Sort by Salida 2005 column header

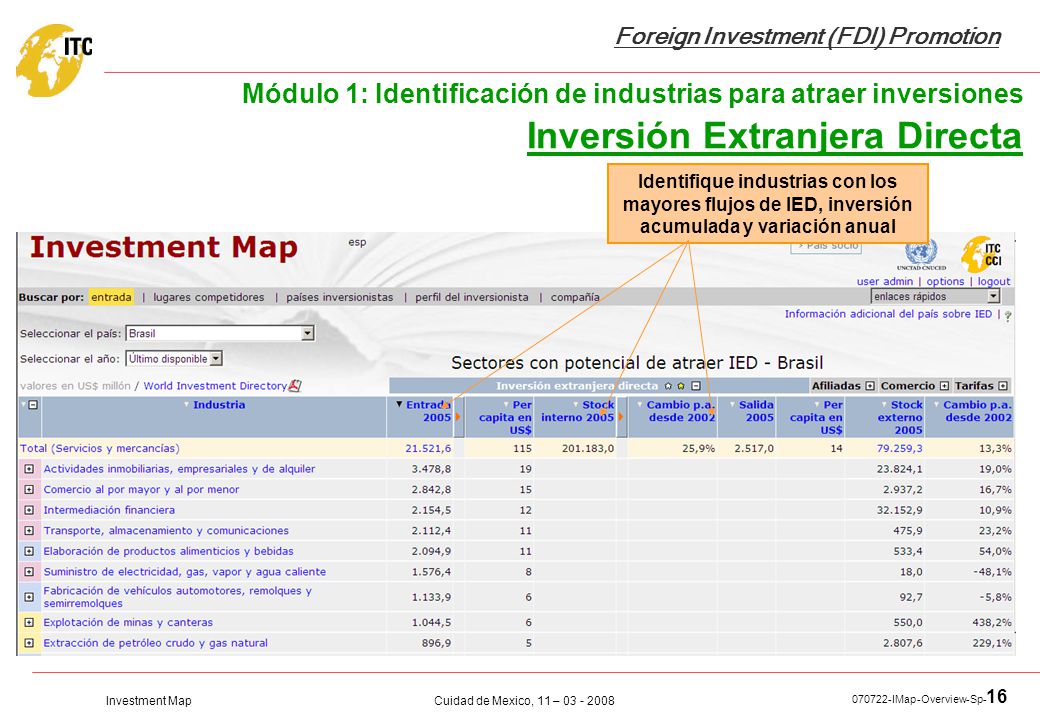coord(755,411)
